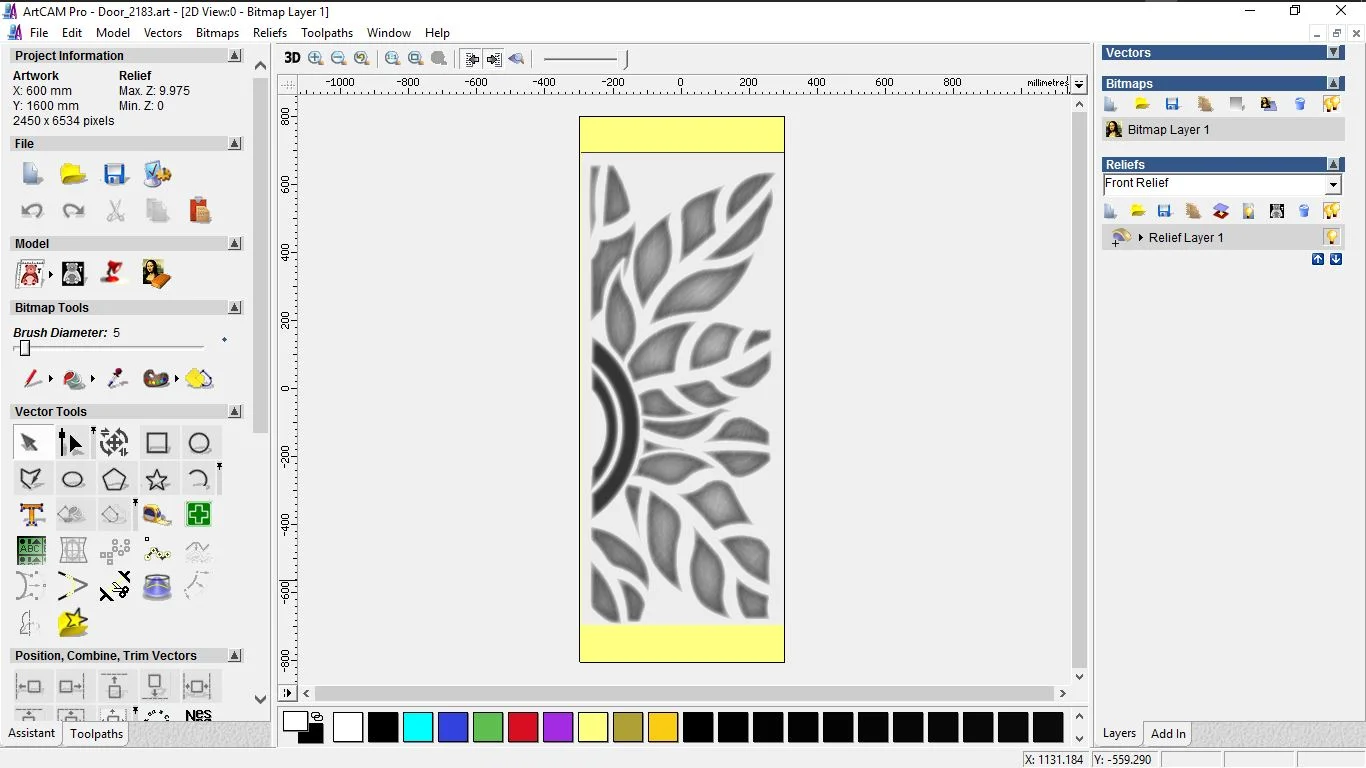
Task: Open the Lights and Material lamp icon
Action: click(115, 273)
